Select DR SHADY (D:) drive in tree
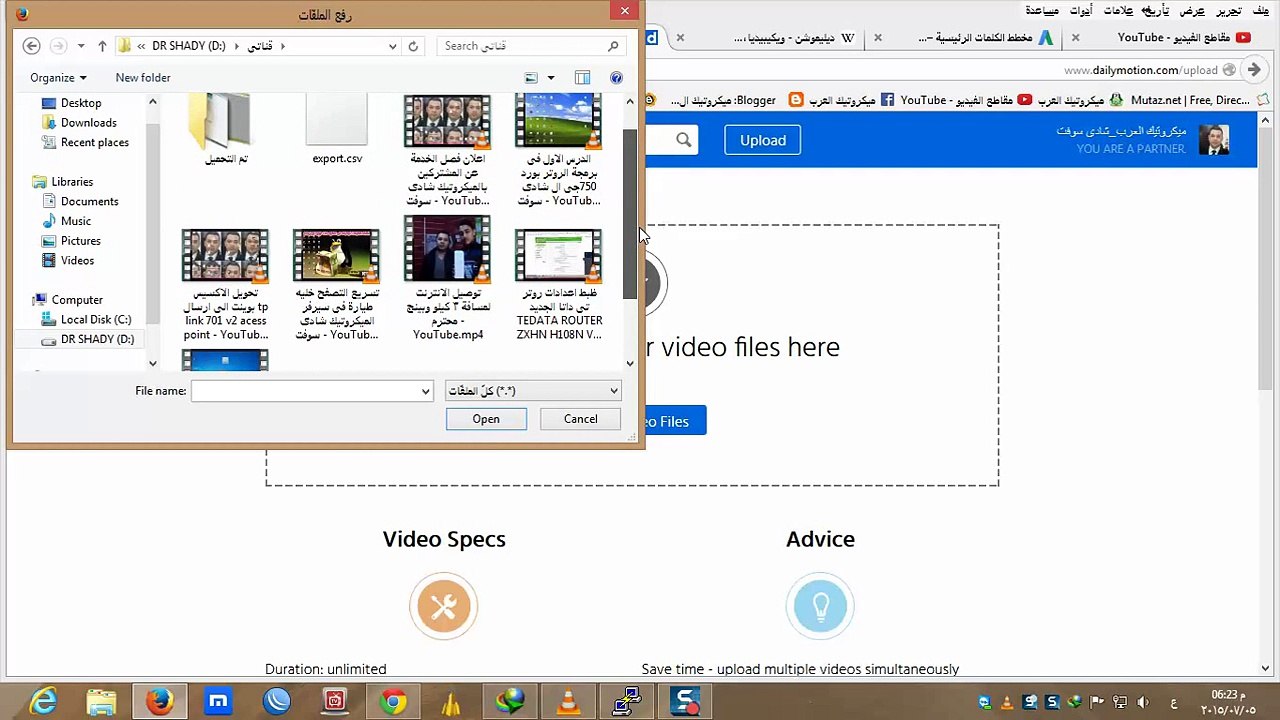Image resolution: width=1280 pixels, height=720 pixels. (x=87, y=340)
